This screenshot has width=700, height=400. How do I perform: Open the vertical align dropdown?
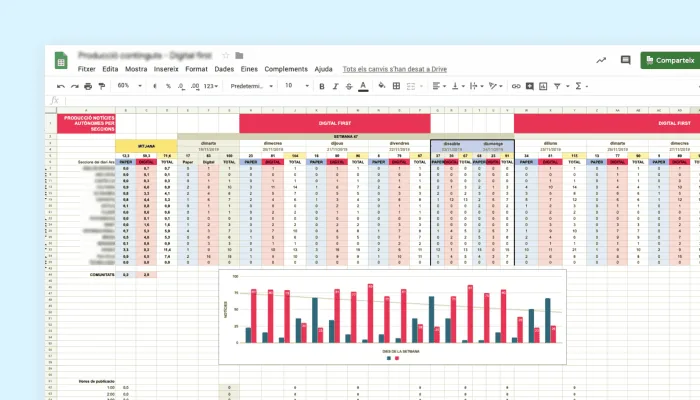coord(458,86)
